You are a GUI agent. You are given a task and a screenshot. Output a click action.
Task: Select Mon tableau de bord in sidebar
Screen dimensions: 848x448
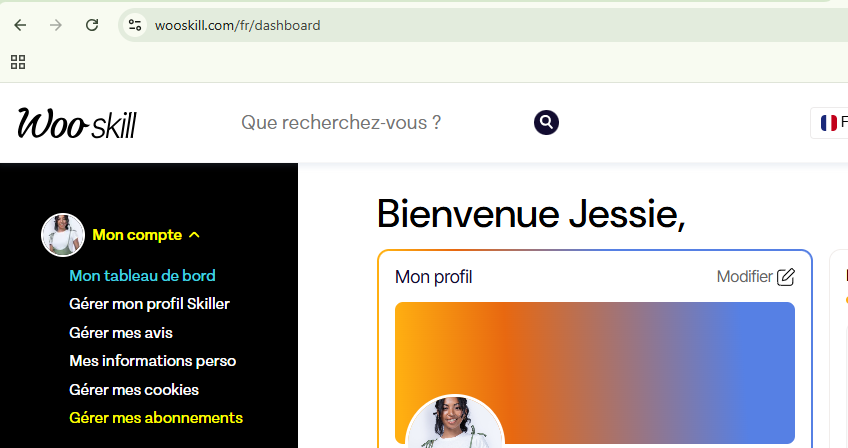pos(142,276)
